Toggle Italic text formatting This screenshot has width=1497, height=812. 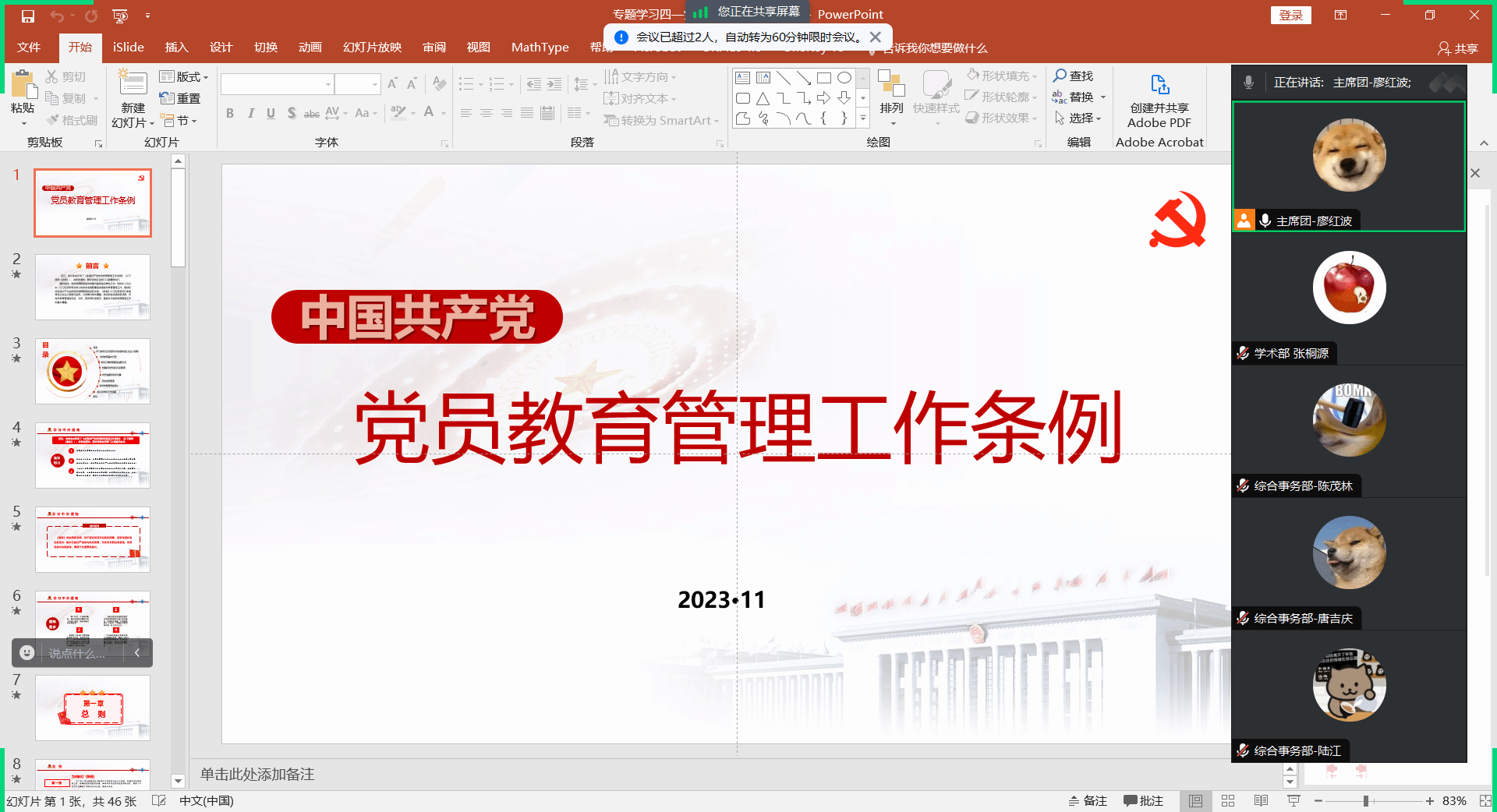click(250, 113)
